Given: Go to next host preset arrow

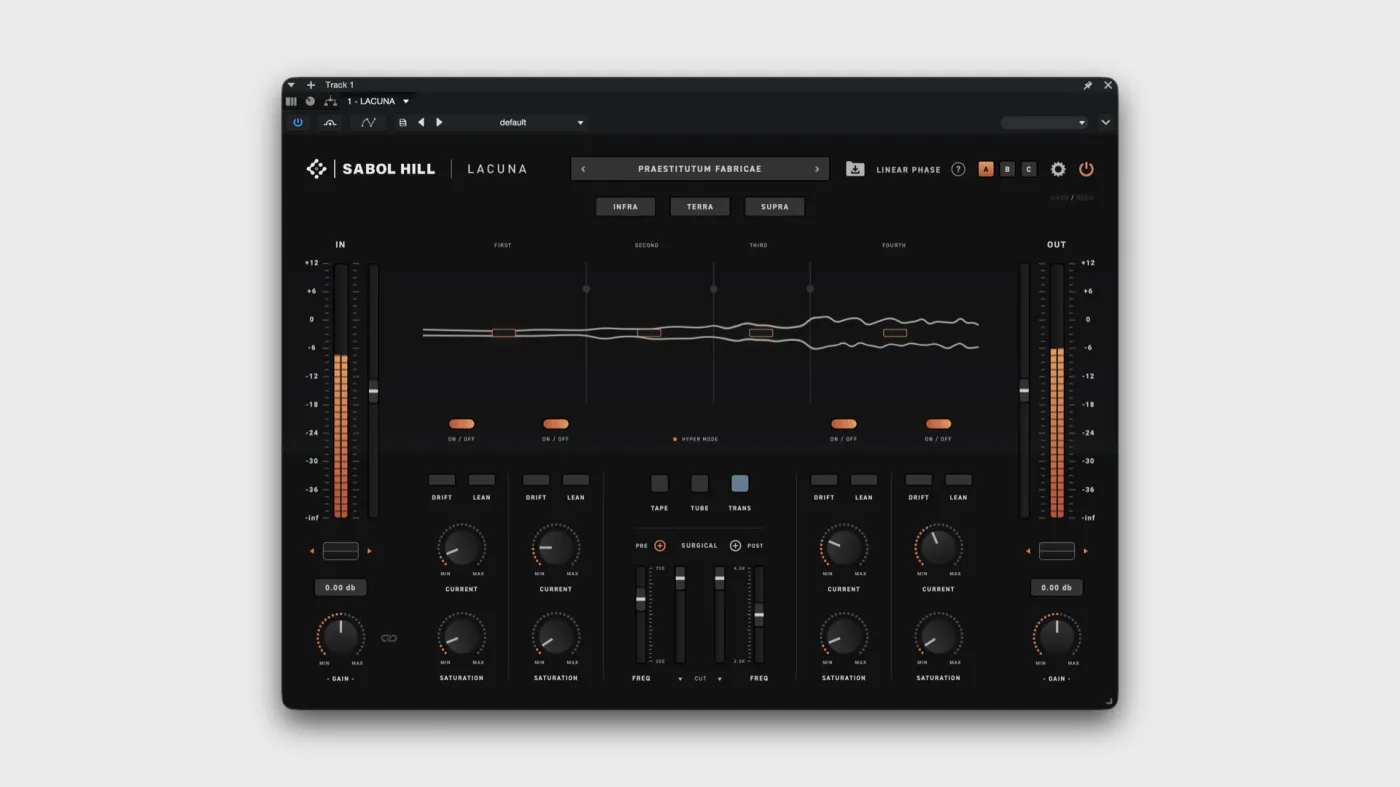Looking at the screenshot, I should click(x=439, y=123).
